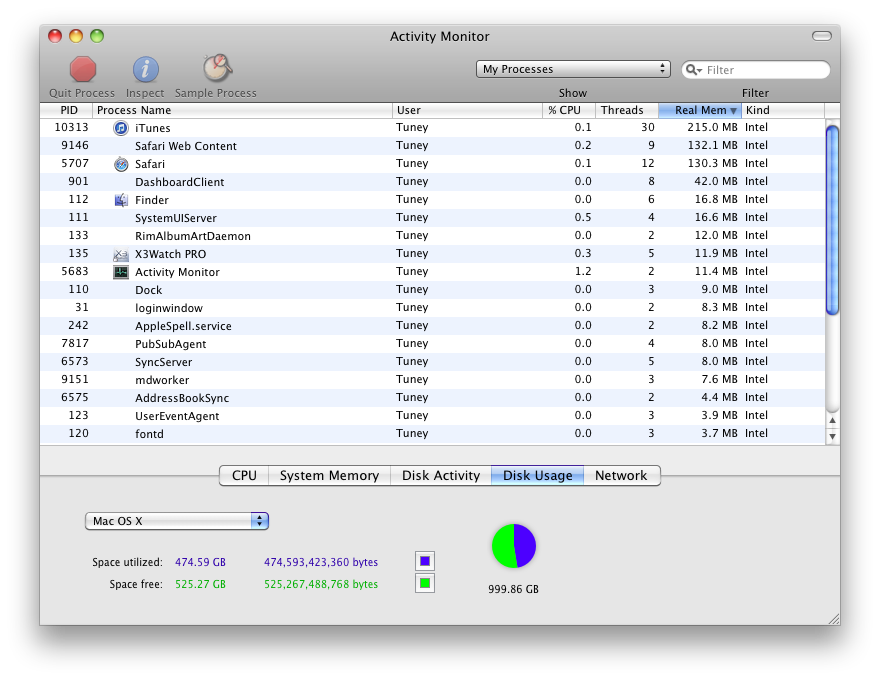
Task: Click the 215.0 MB memory value
Action: [x=712, y=127]
